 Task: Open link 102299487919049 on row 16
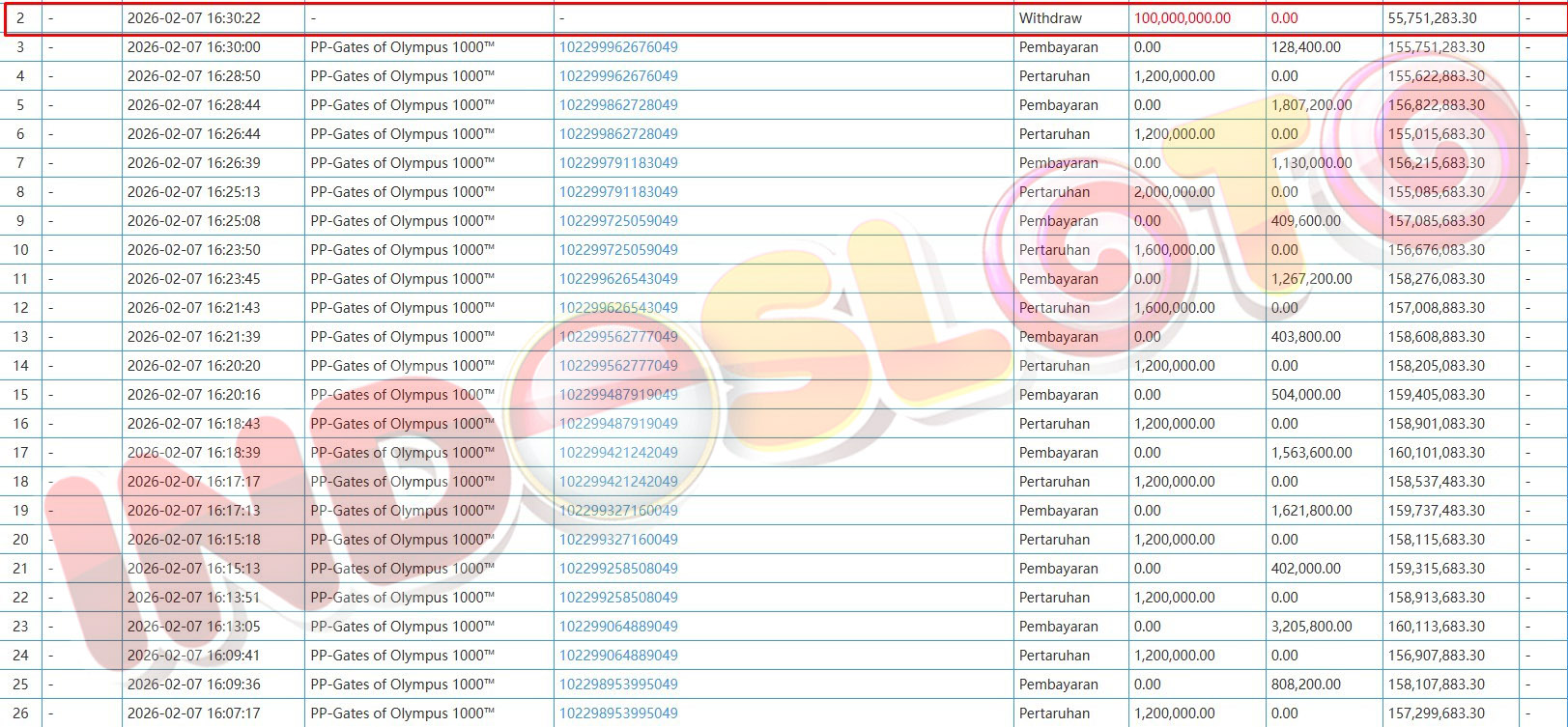coord(618,424)
